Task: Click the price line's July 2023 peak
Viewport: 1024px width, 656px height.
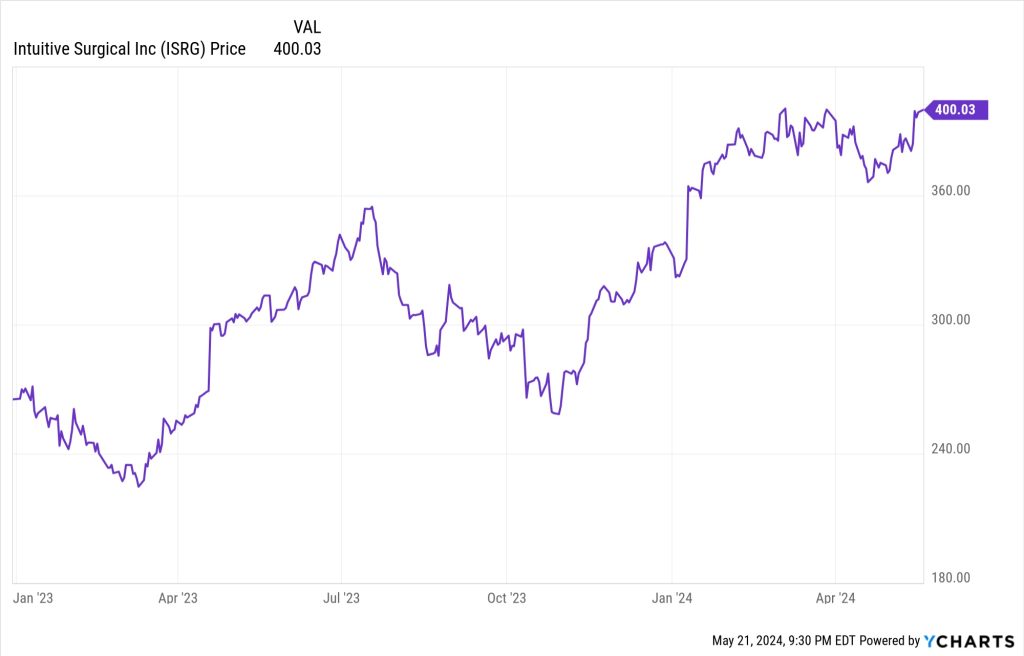Action: coord(371,208)
